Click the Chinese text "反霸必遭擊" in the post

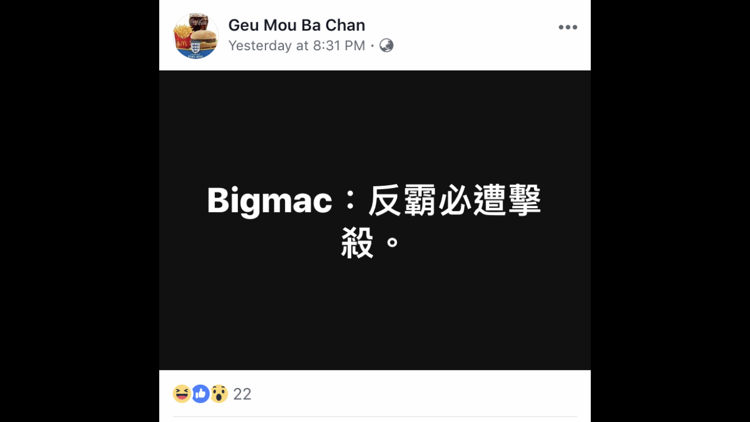pyautogui.click(x=454, y=200)
